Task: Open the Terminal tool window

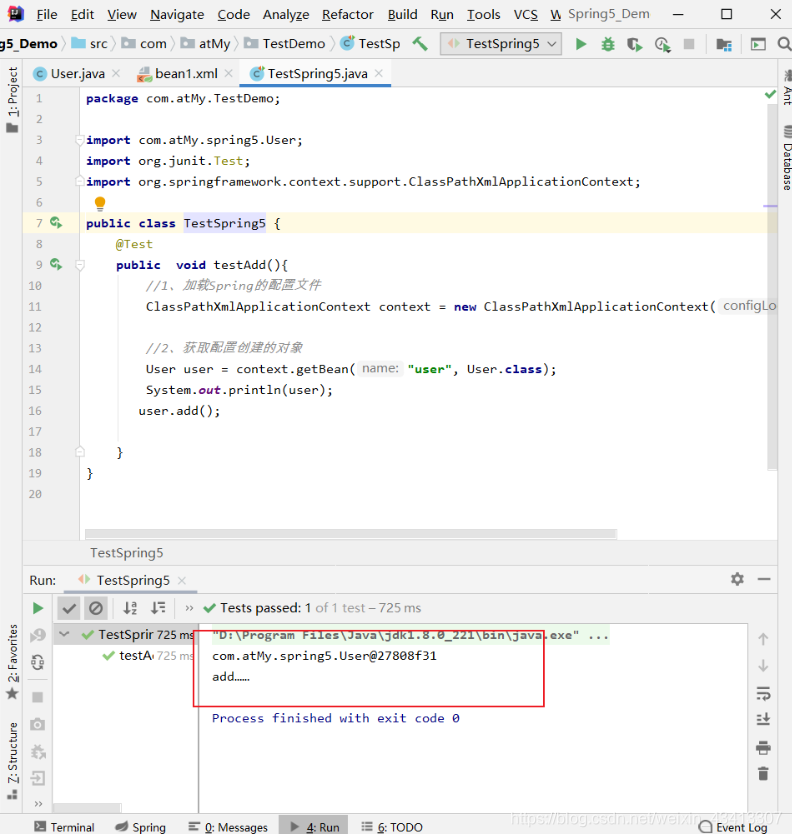Action: pyautogui.click(x=65, y=827)
